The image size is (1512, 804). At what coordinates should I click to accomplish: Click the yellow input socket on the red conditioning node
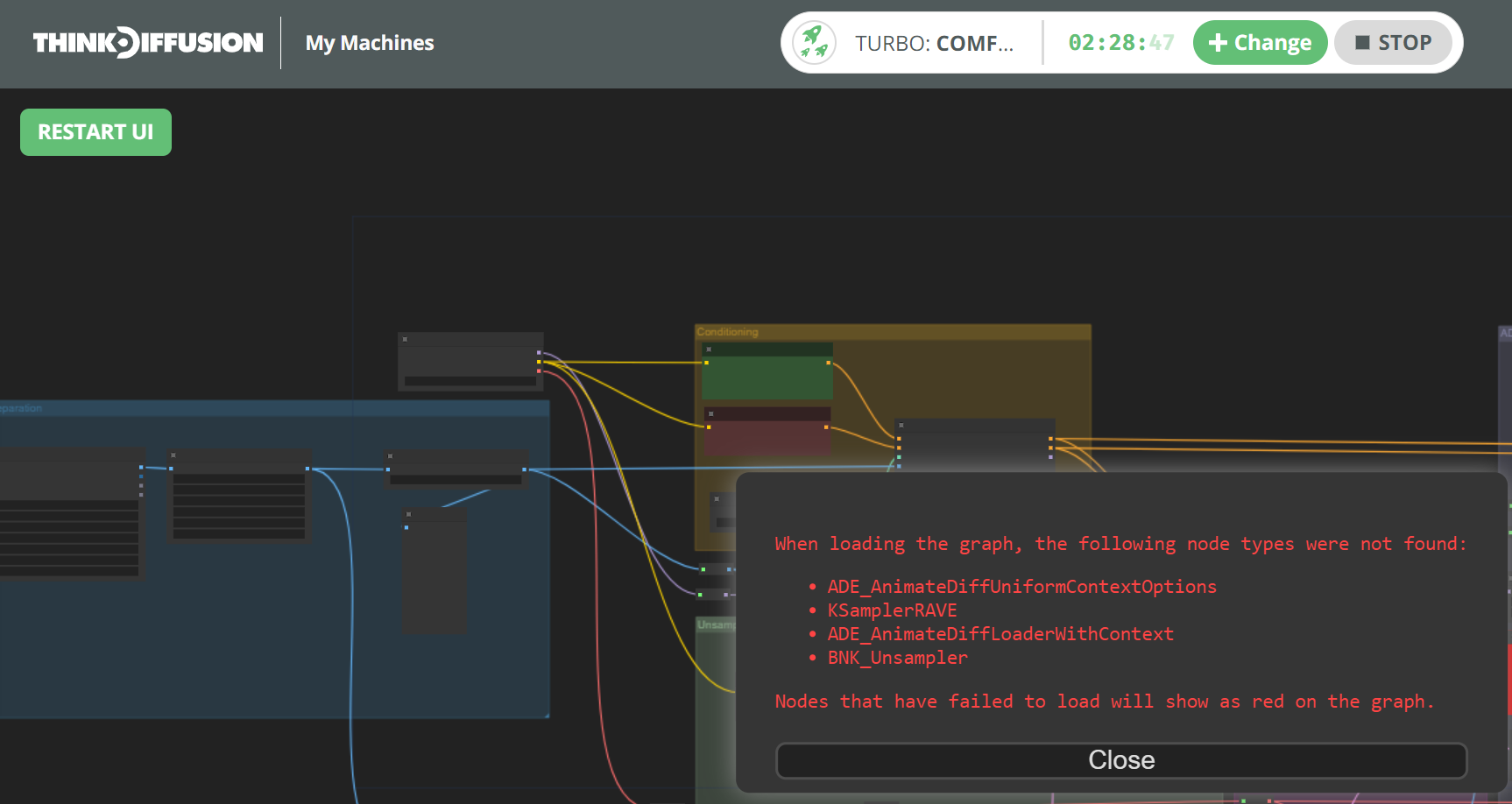pos(708,428)
